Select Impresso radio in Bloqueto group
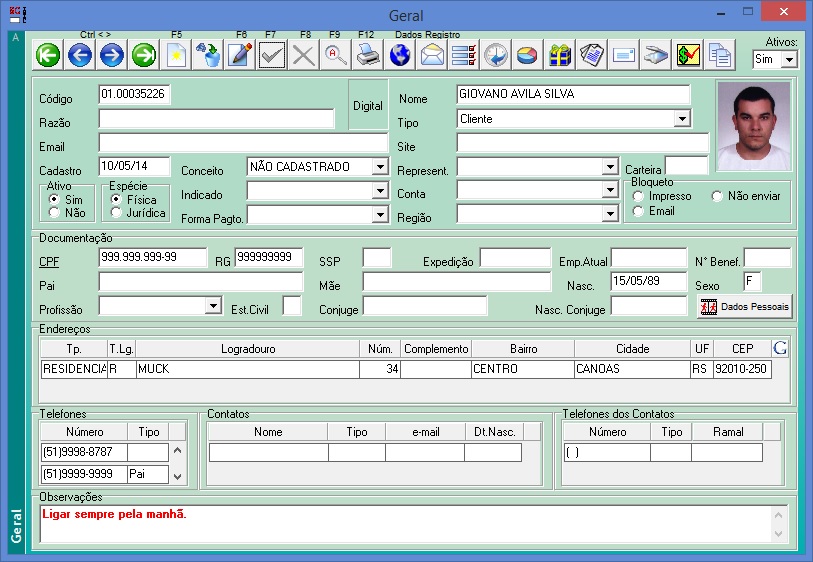The height and width of the screenshot is (562, 813). pos(638,197)
